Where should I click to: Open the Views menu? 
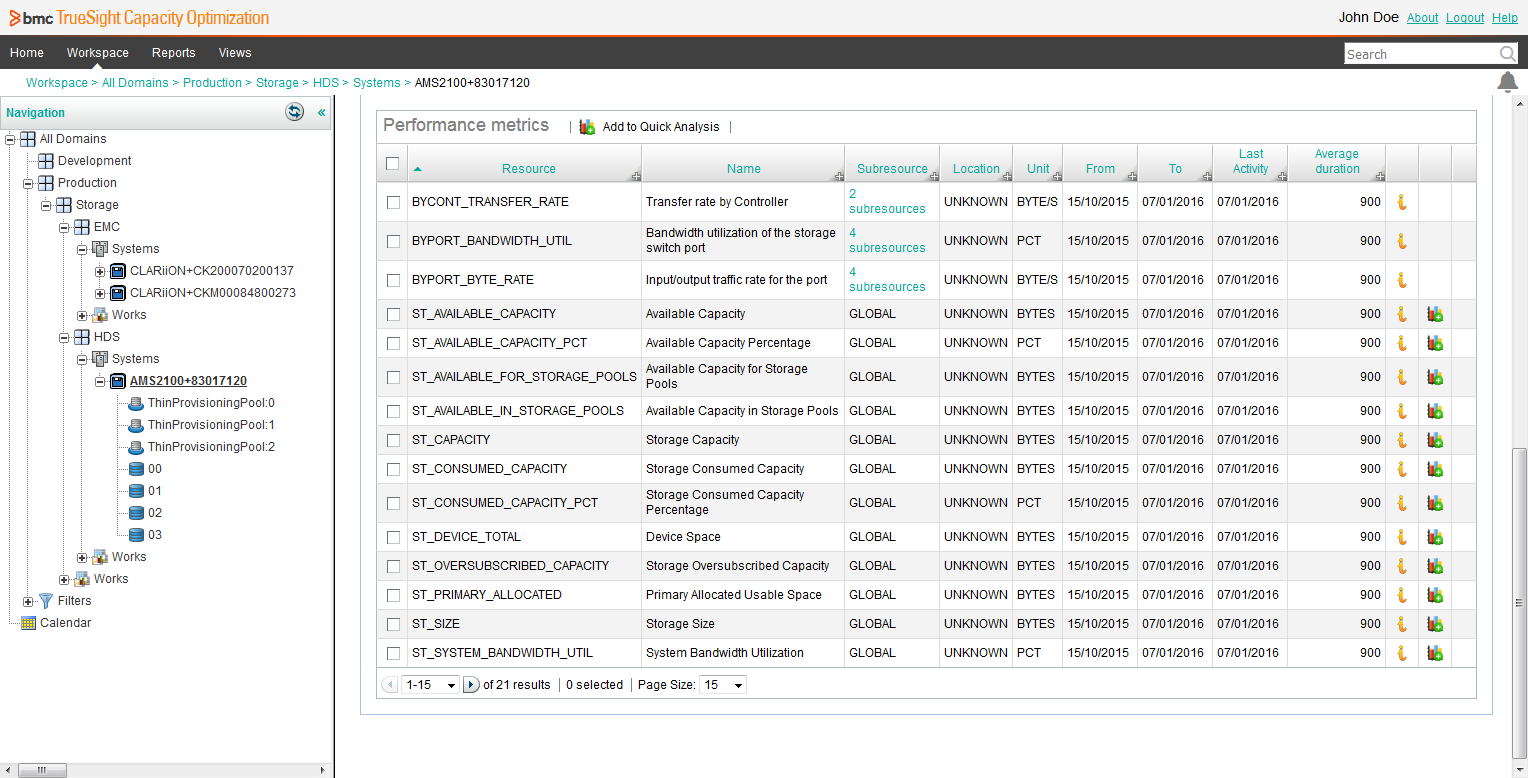pos(235,53)
